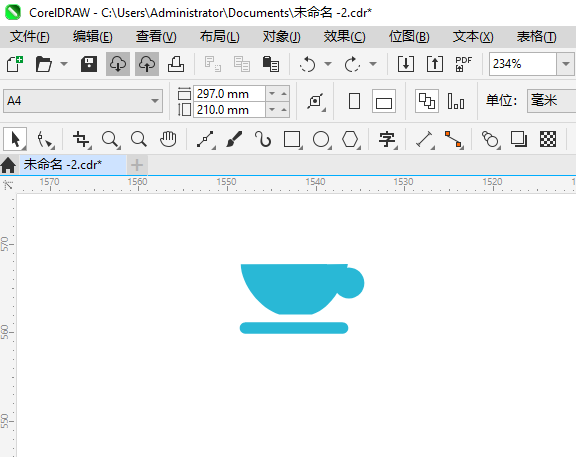Image resolution: width=576 pixels, height=457 pixels.
Task: Open the 位图(B) menu
Action: (x=409, y=37)
